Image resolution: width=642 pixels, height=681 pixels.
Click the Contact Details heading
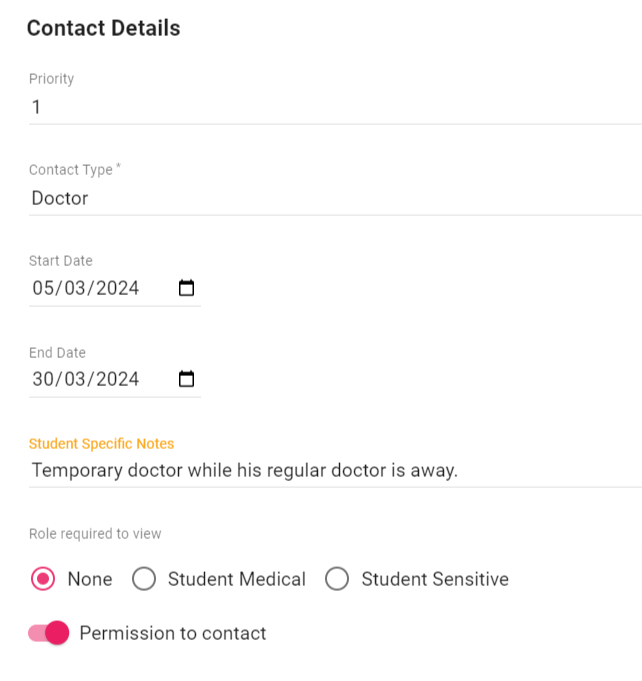coord(103,28)
